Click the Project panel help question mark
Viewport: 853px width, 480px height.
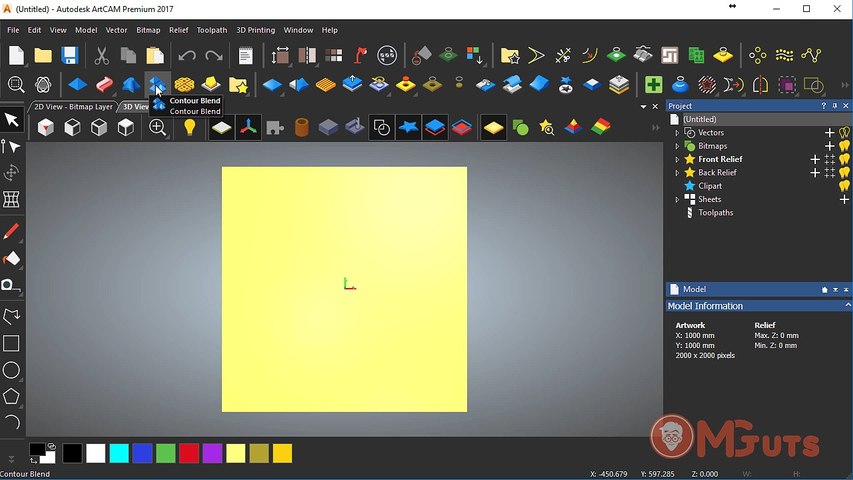[824, 106]
